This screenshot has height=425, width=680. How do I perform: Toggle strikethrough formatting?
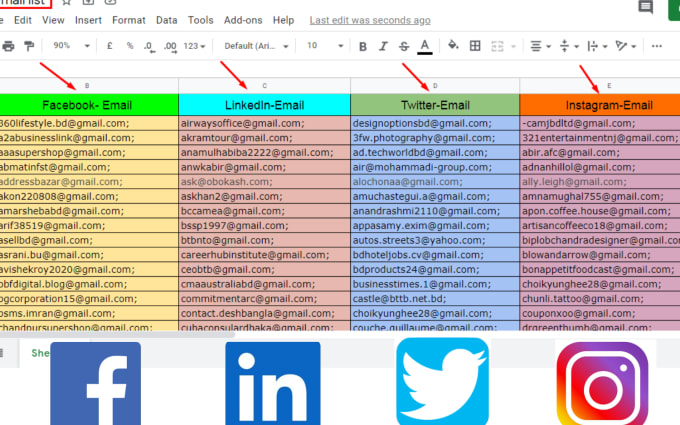(404, 46)
